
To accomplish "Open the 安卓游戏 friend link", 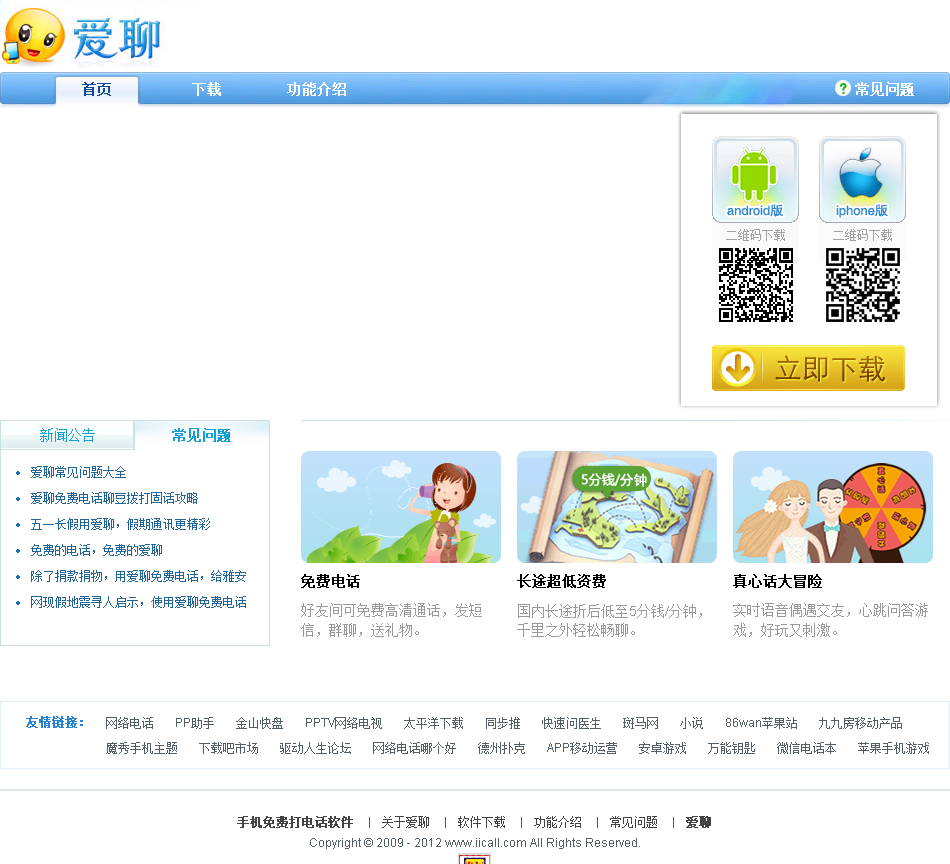I will coord(662,748).
